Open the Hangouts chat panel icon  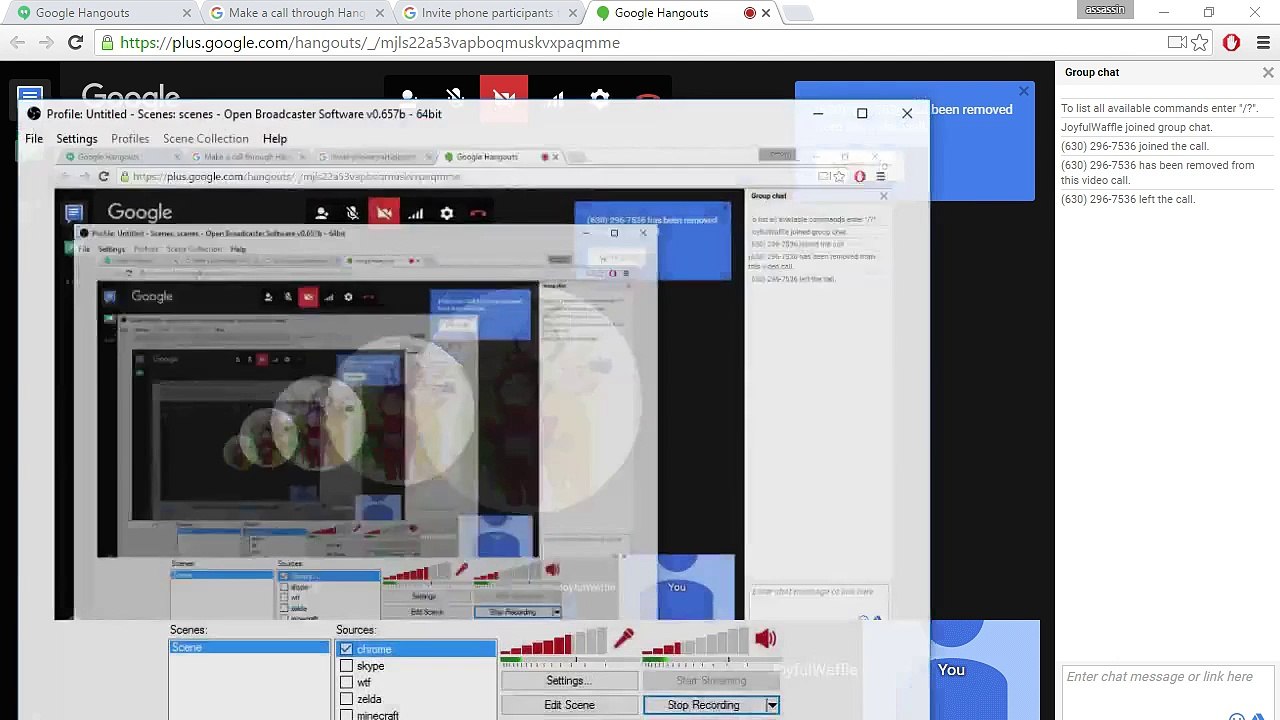pyautogui.click(x=31, y=97)
